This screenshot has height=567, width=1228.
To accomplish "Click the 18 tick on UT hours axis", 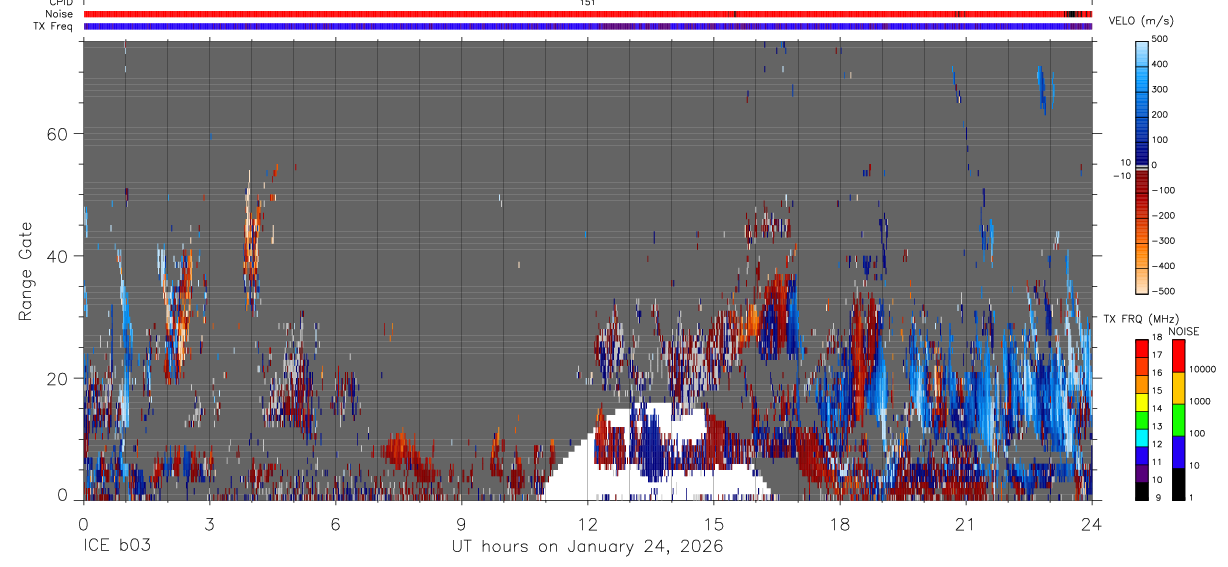I will click(839, 523).
